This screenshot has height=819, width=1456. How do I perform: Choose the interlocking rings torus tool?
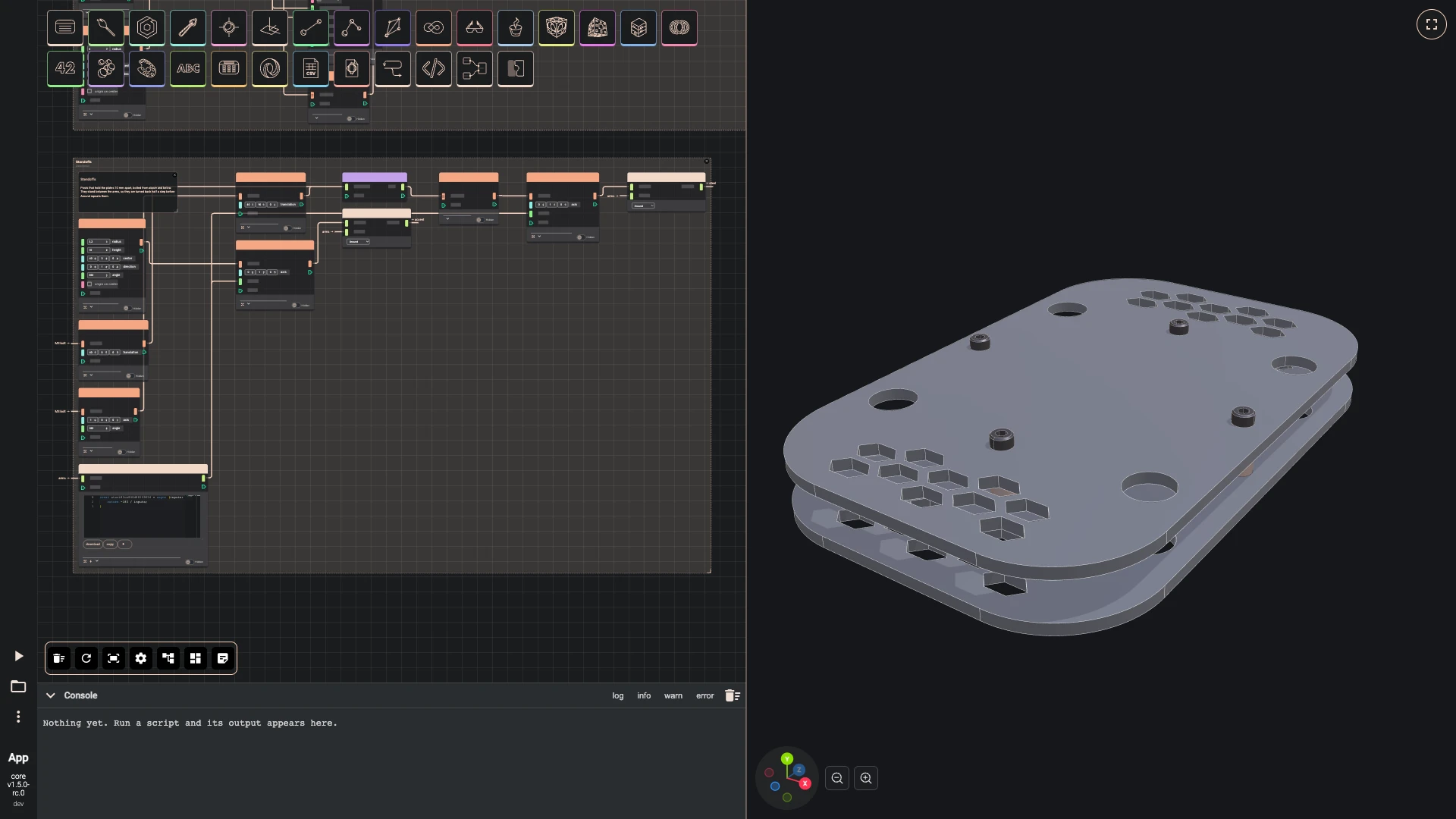point(679,27)
